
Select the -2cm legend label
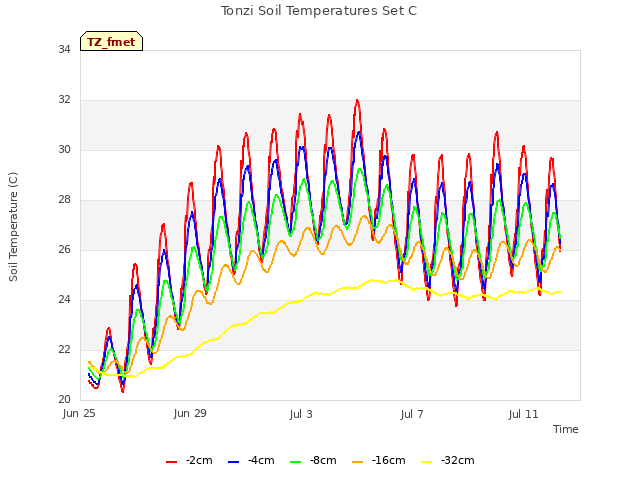(199, 460)
